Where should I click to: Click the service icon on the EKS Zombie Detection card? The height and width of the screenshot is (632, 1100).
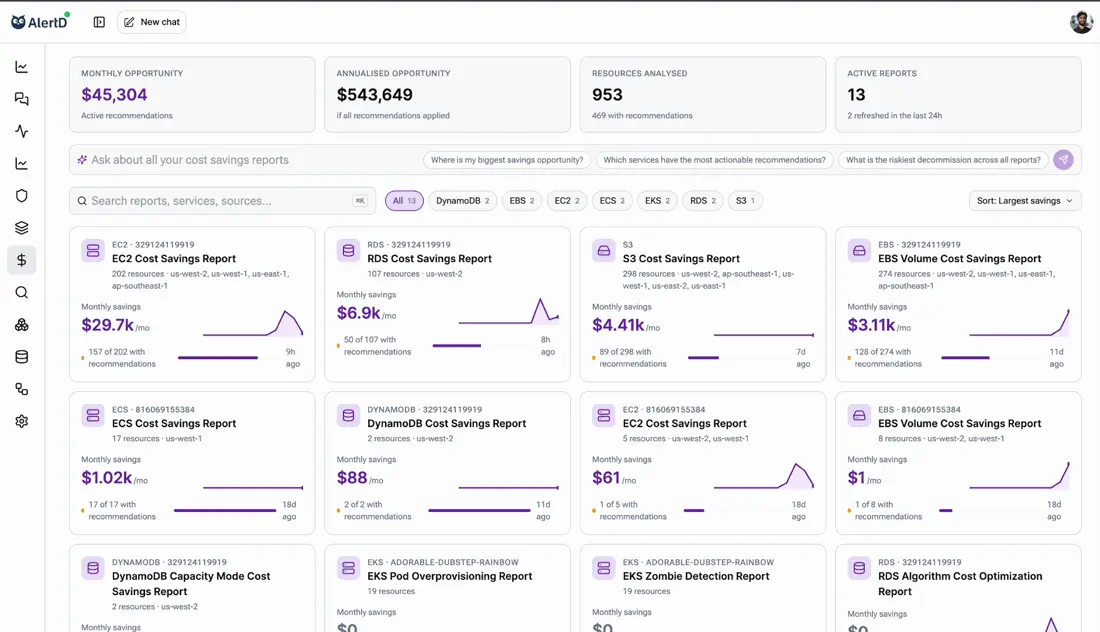[603, 568]
